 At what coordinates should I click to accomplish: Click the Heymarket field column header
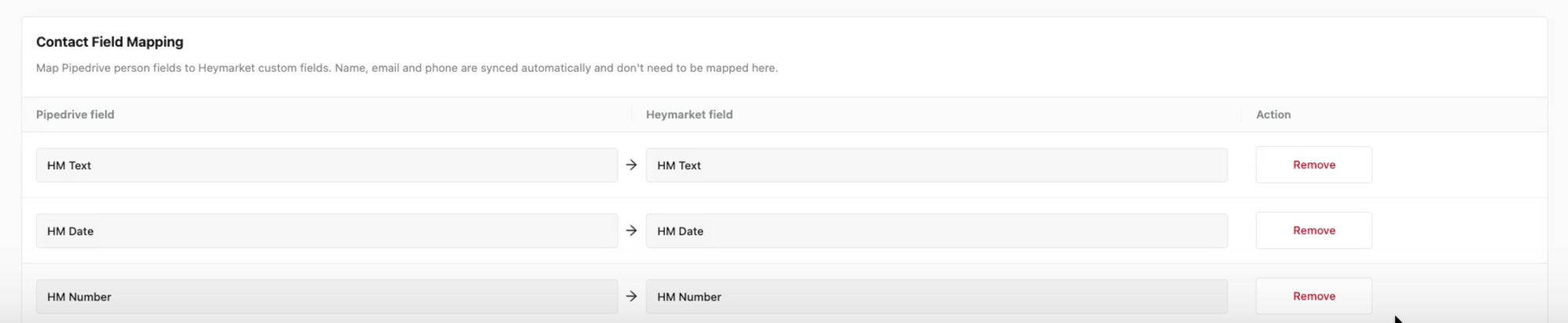point(689,114)
